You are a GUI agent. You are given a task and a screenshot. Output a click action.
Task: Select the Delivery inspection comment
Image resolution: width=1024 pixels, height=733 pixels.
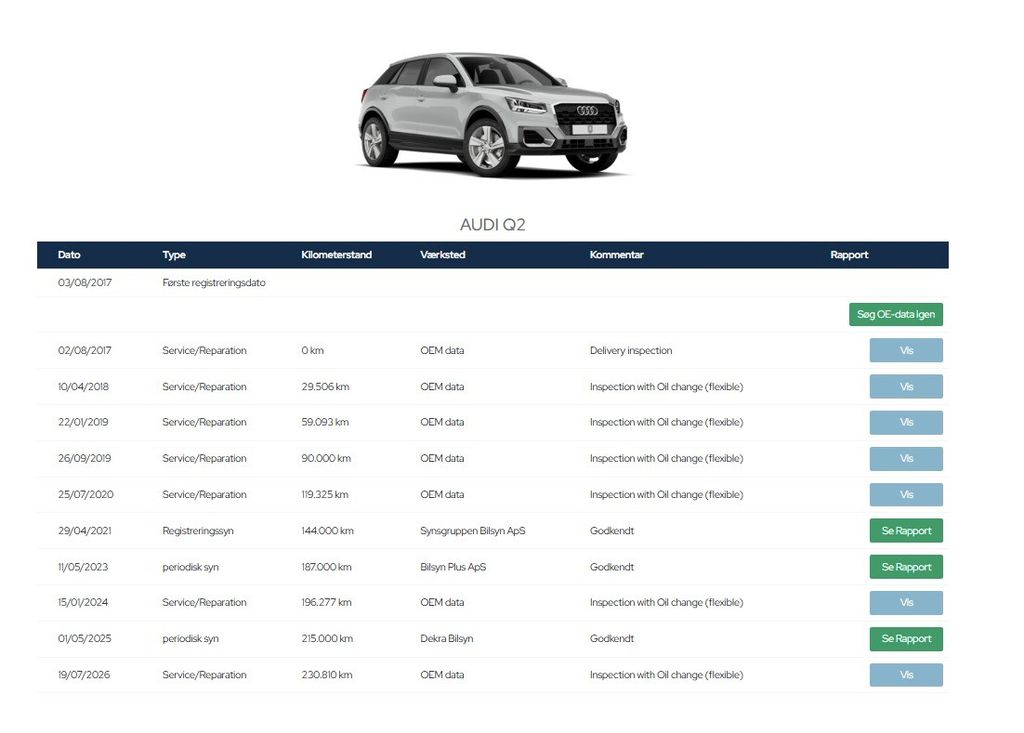coord(631,350)
